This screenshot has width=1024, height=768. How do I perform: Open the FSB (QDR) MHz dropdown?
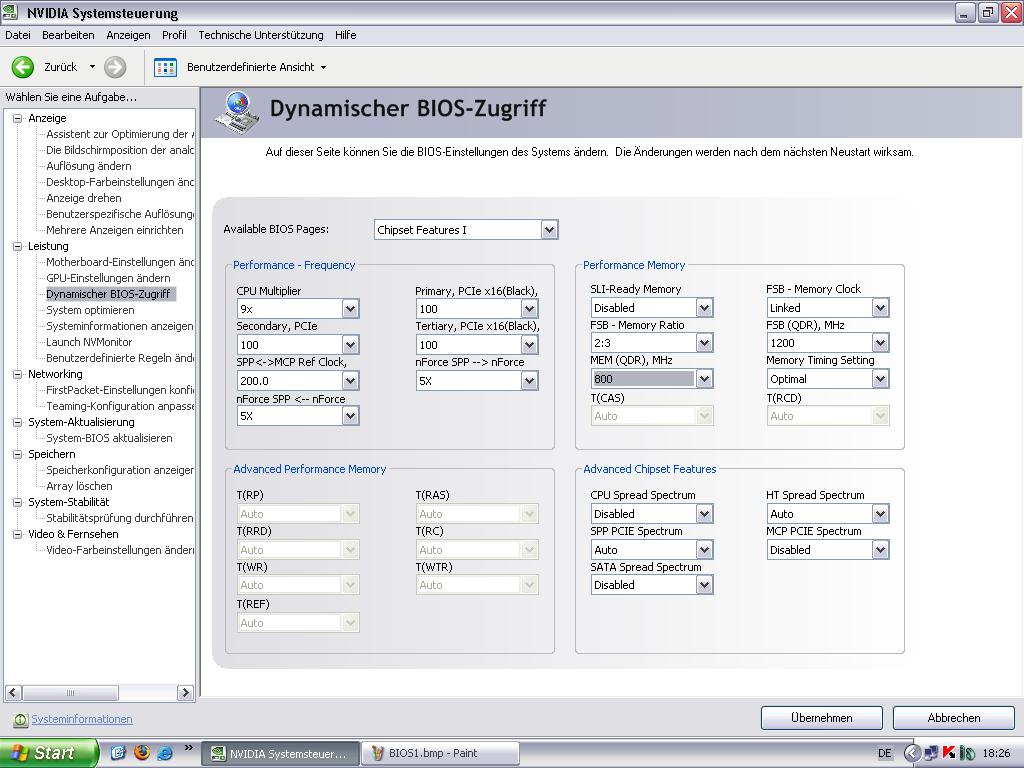pos(880,343)
